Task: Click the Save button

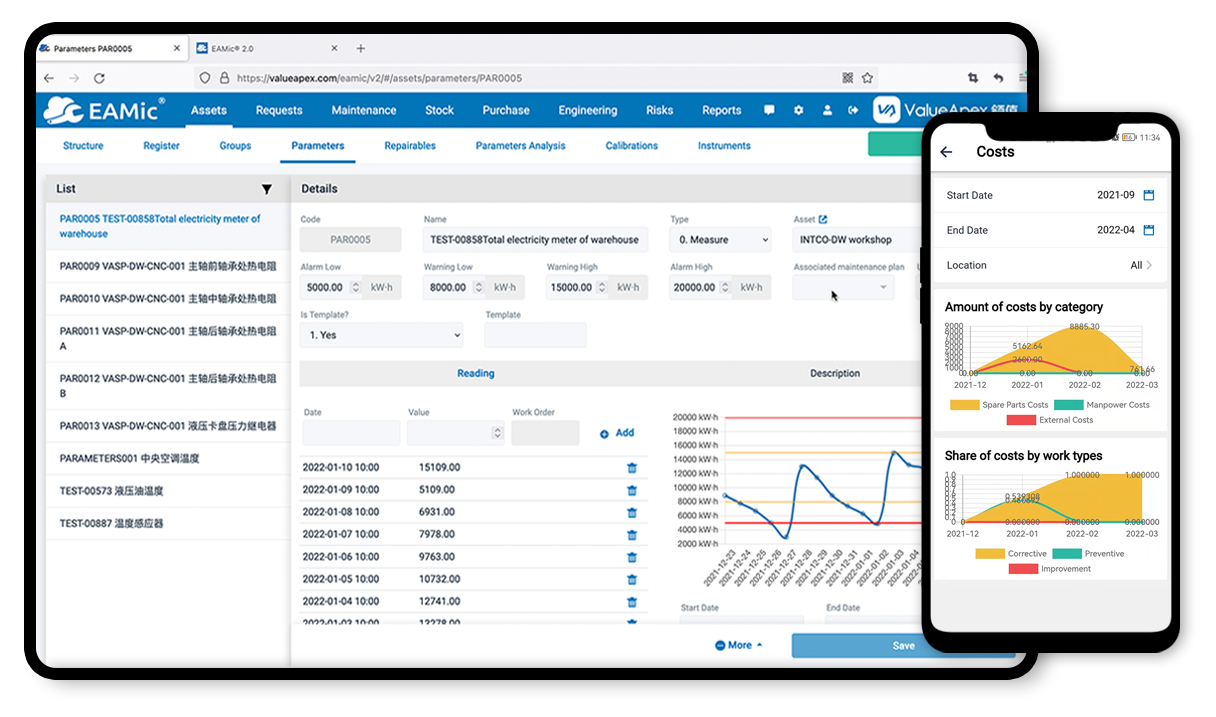Action: [903, 645]
